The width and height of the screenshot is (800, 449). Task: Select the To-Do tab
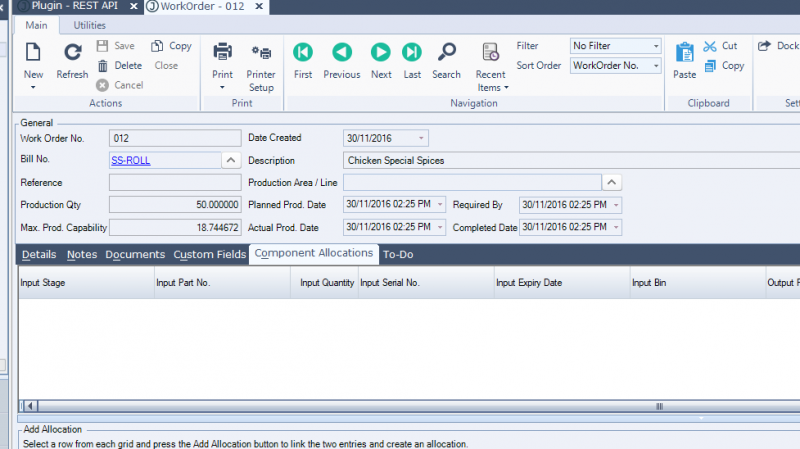[x=398, y=255]
